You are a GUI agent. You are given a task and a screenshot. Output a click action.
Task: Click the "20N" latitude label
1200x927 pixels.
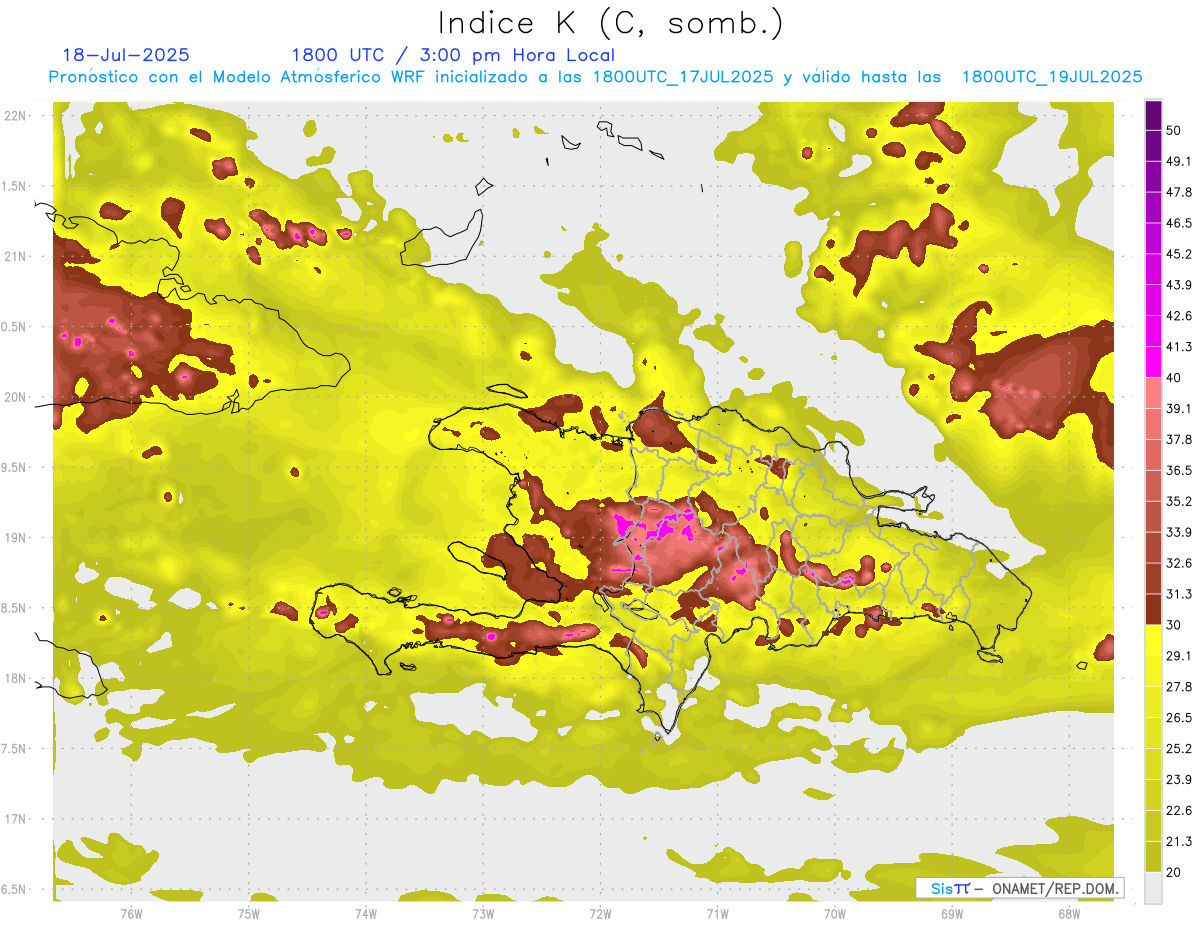[x=16, y=397]
